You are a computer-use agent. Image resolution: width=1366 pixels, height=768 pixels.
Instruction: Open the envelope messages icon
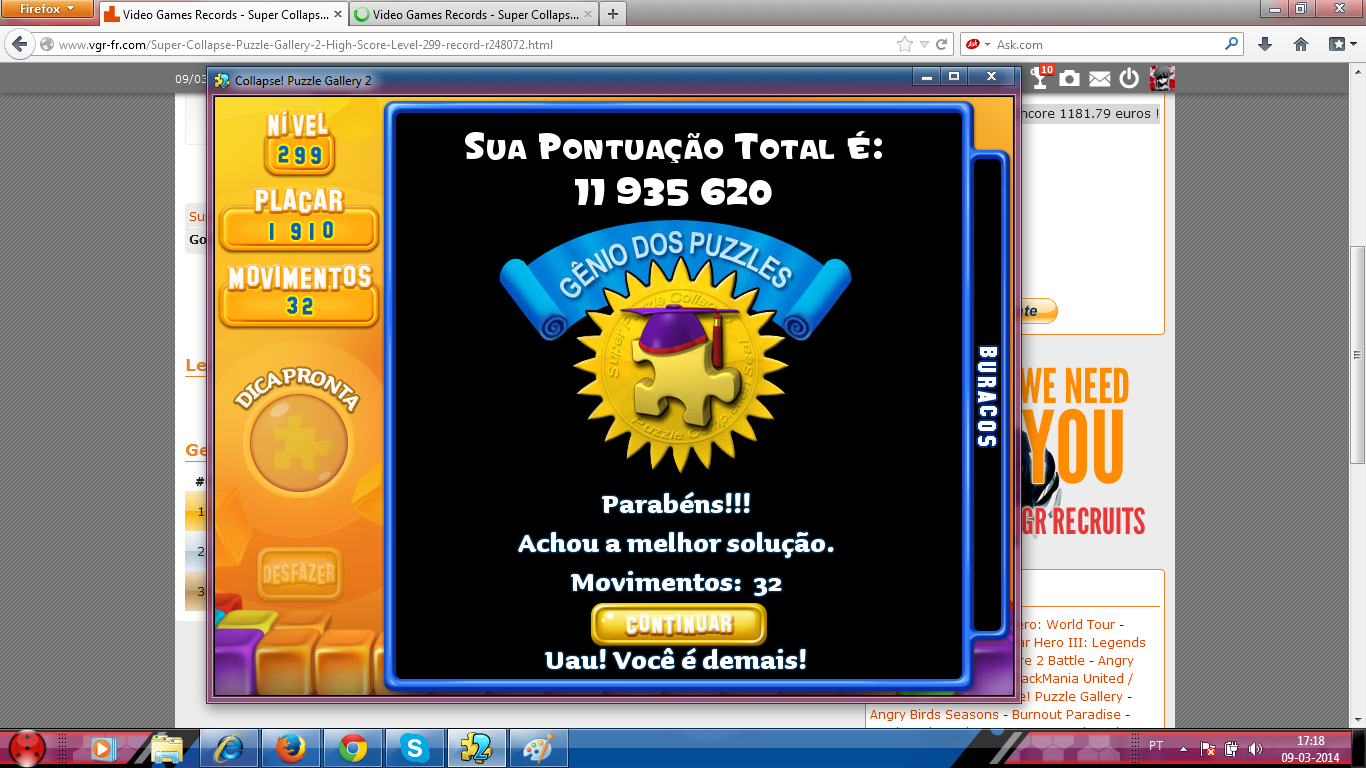(x=1099, y=79)
